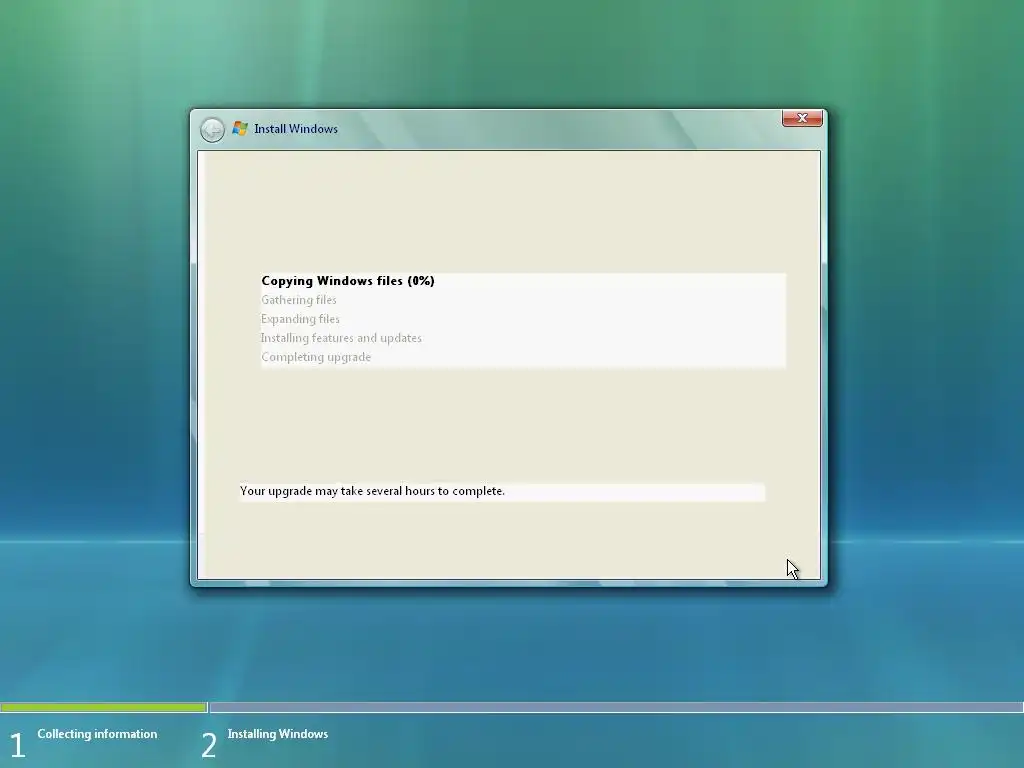Click the back arrow button in Install Windows
This screenshot has width=1024, height=768.
212,129
